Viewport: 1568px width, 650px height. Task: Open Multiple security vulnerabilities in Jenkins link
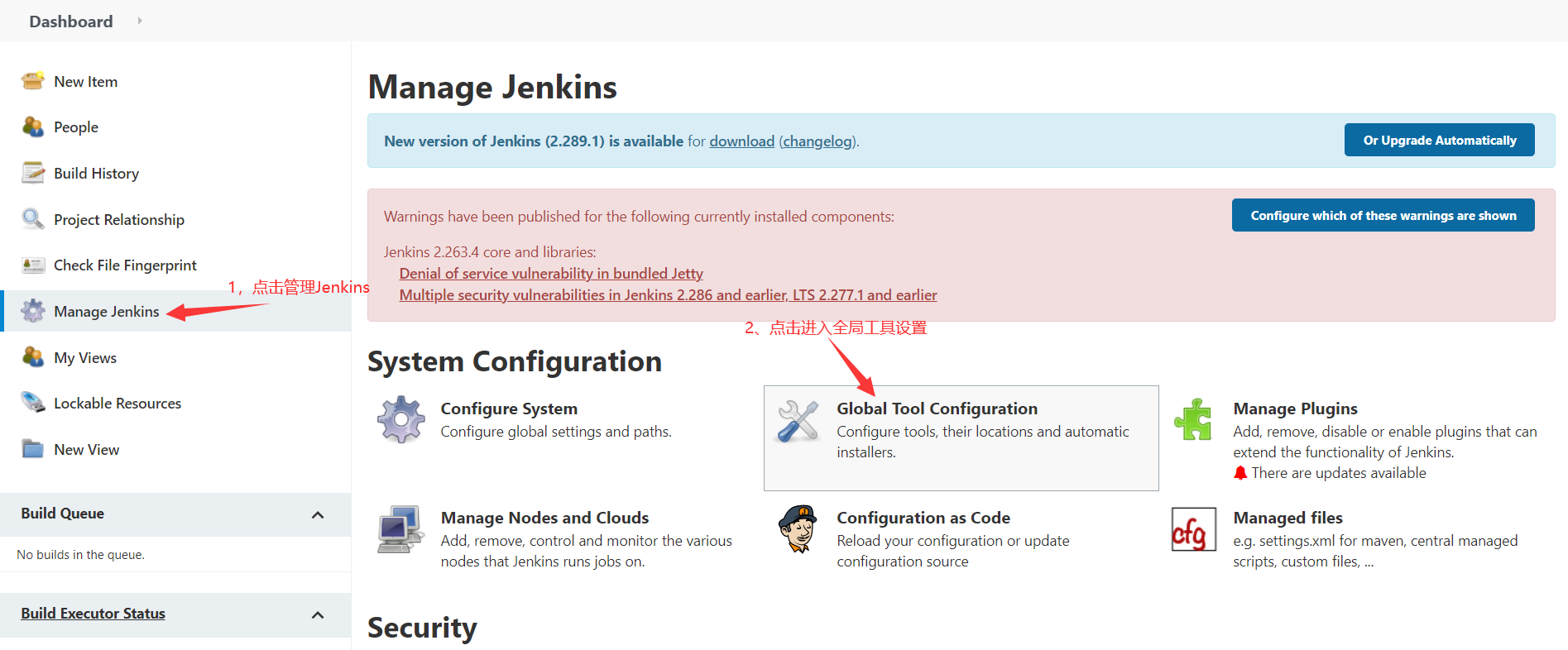point(668,294)
